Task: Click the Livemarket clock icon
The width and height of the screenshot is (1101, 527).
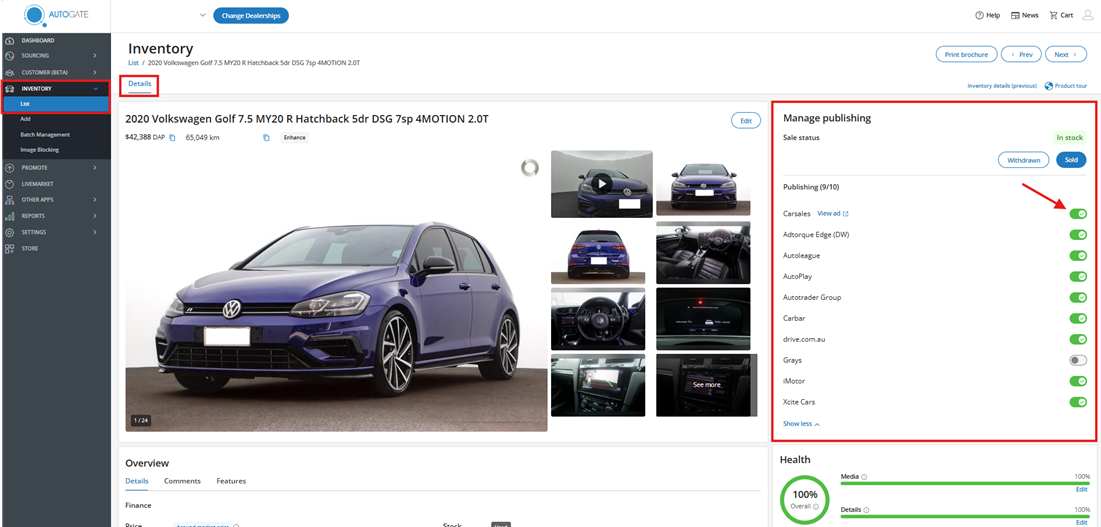Action: (x=9, y=183)
